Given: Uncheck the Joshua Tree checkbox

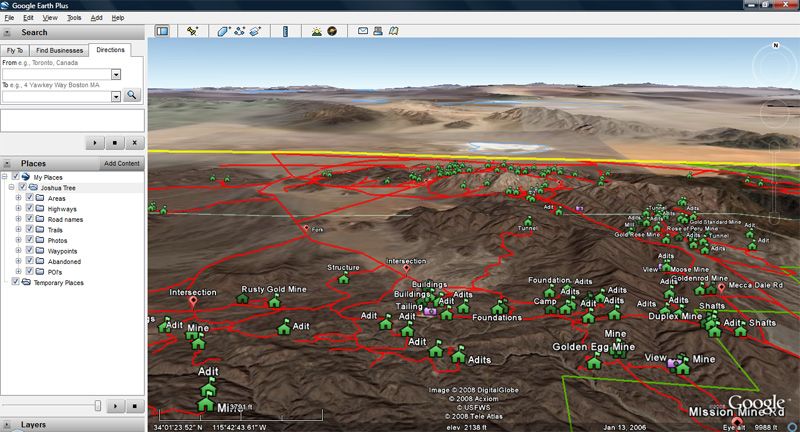Looking at the screenshot, I should [22, 188].
